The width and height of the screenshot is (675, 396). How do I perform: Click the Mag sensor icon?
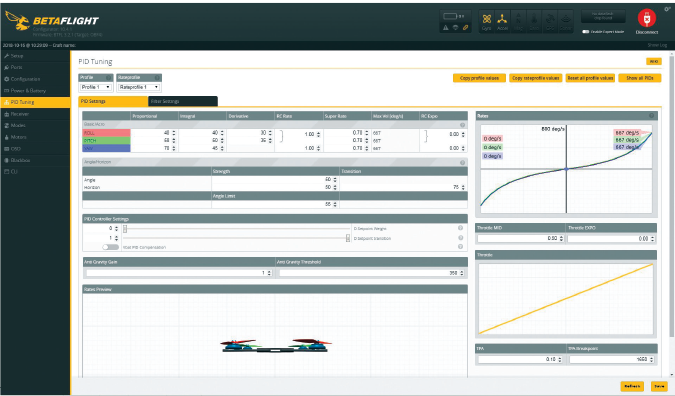(x=518, y=21)
